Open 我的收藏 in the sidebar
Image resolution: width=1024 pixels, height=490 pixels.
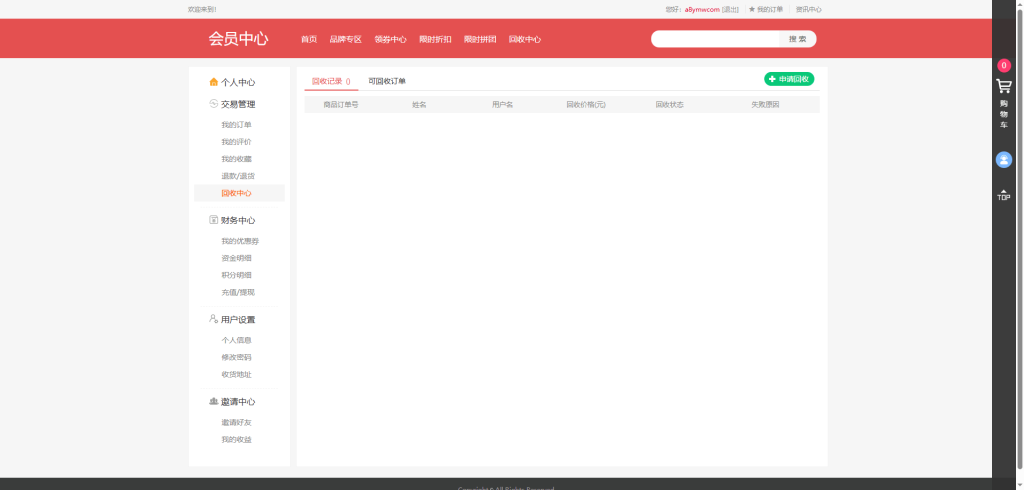(236, 159)
